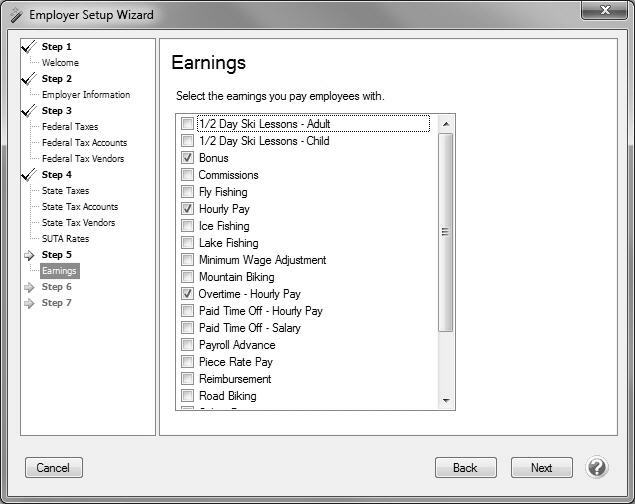Click the earnings list scrollbar thumb

446,231
